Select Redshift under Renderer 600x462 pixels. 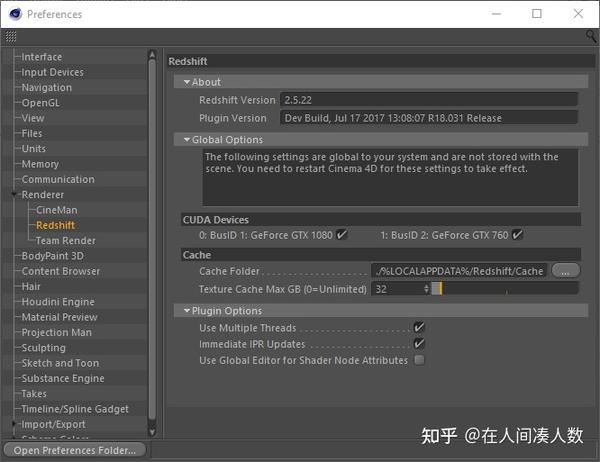55,225
